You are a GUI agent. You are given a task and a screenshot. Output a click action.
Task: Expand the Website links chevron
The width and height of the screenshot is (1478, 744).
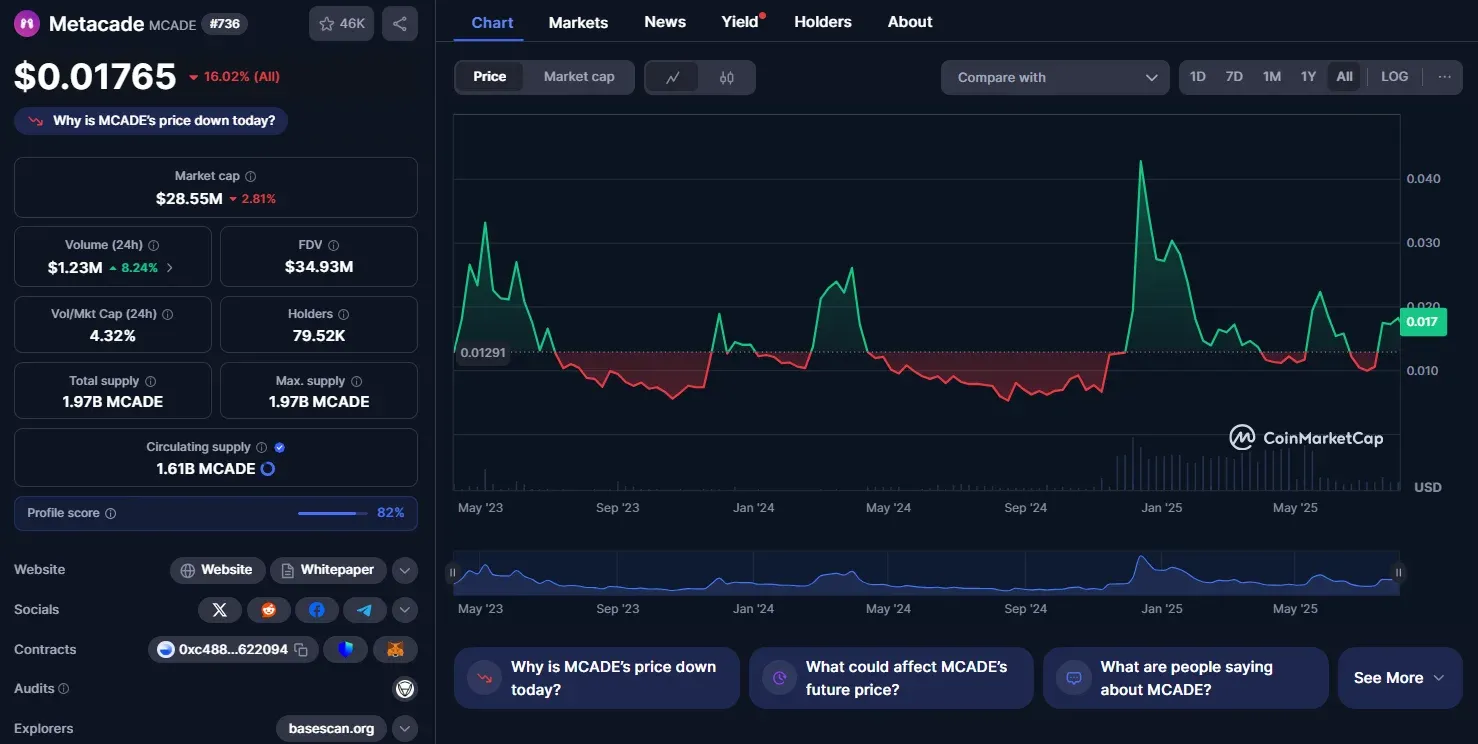tap(404, 571)
